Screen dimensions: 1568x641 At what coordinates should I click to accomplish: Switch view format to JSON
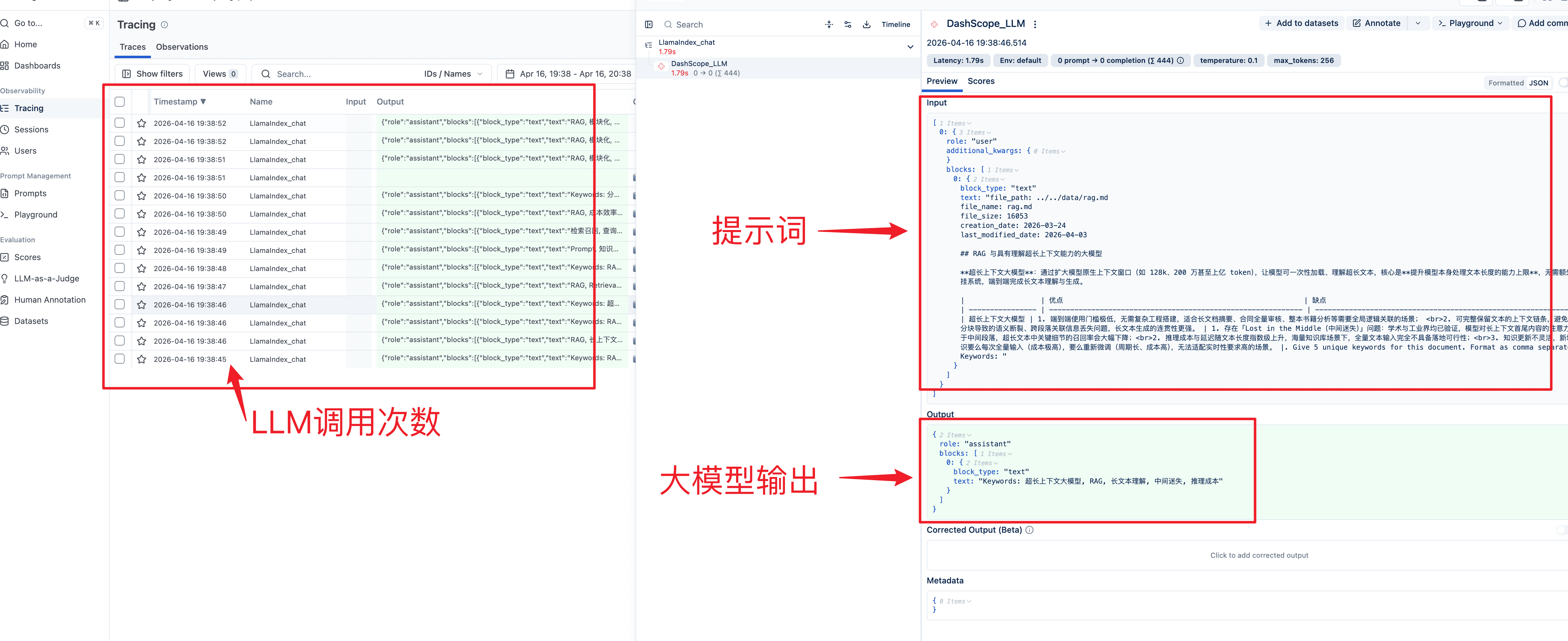coord(1538,83)
